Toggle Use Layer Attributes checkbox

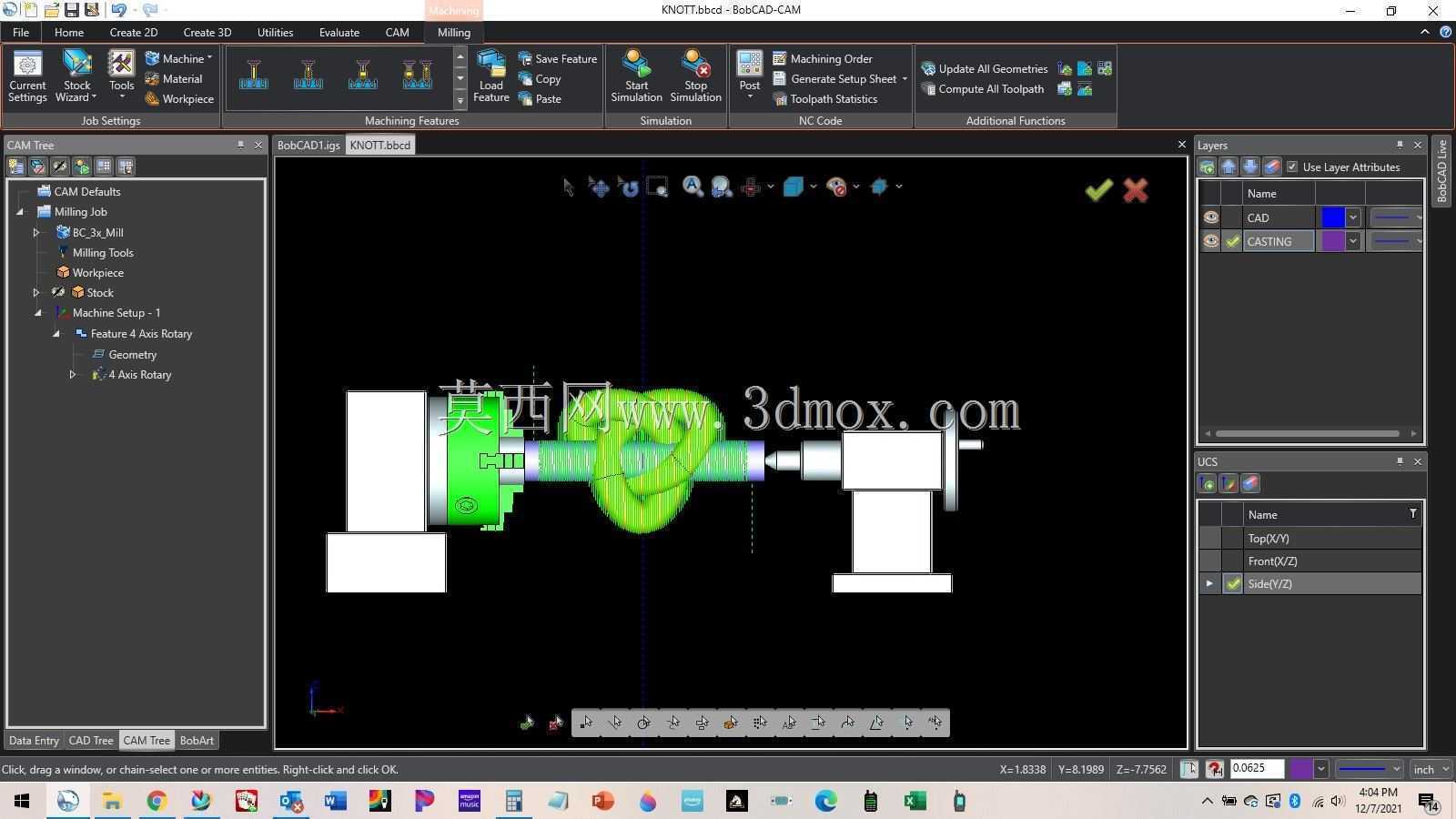[x=1292, y=167]
